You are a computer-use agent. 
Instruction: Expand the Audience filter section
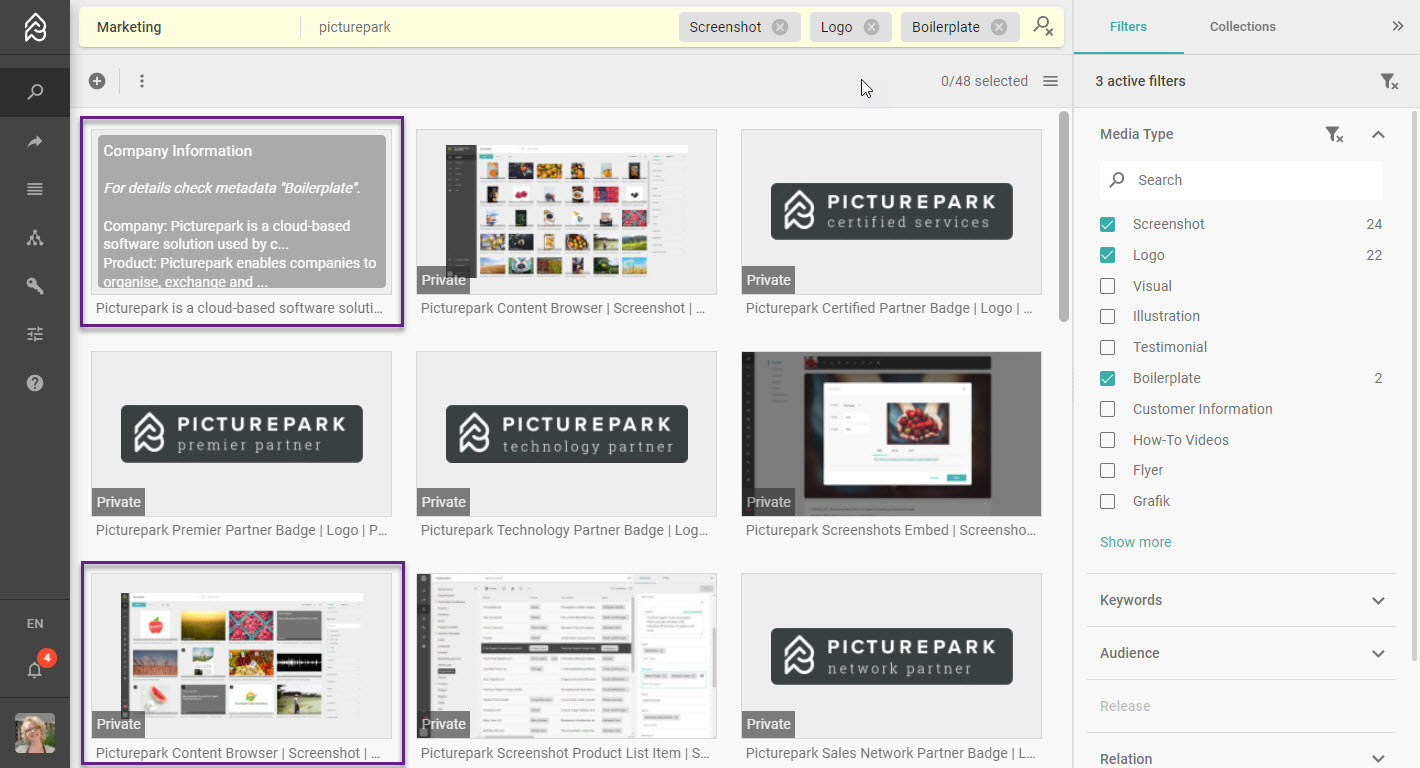click(x=1378, y=653)
